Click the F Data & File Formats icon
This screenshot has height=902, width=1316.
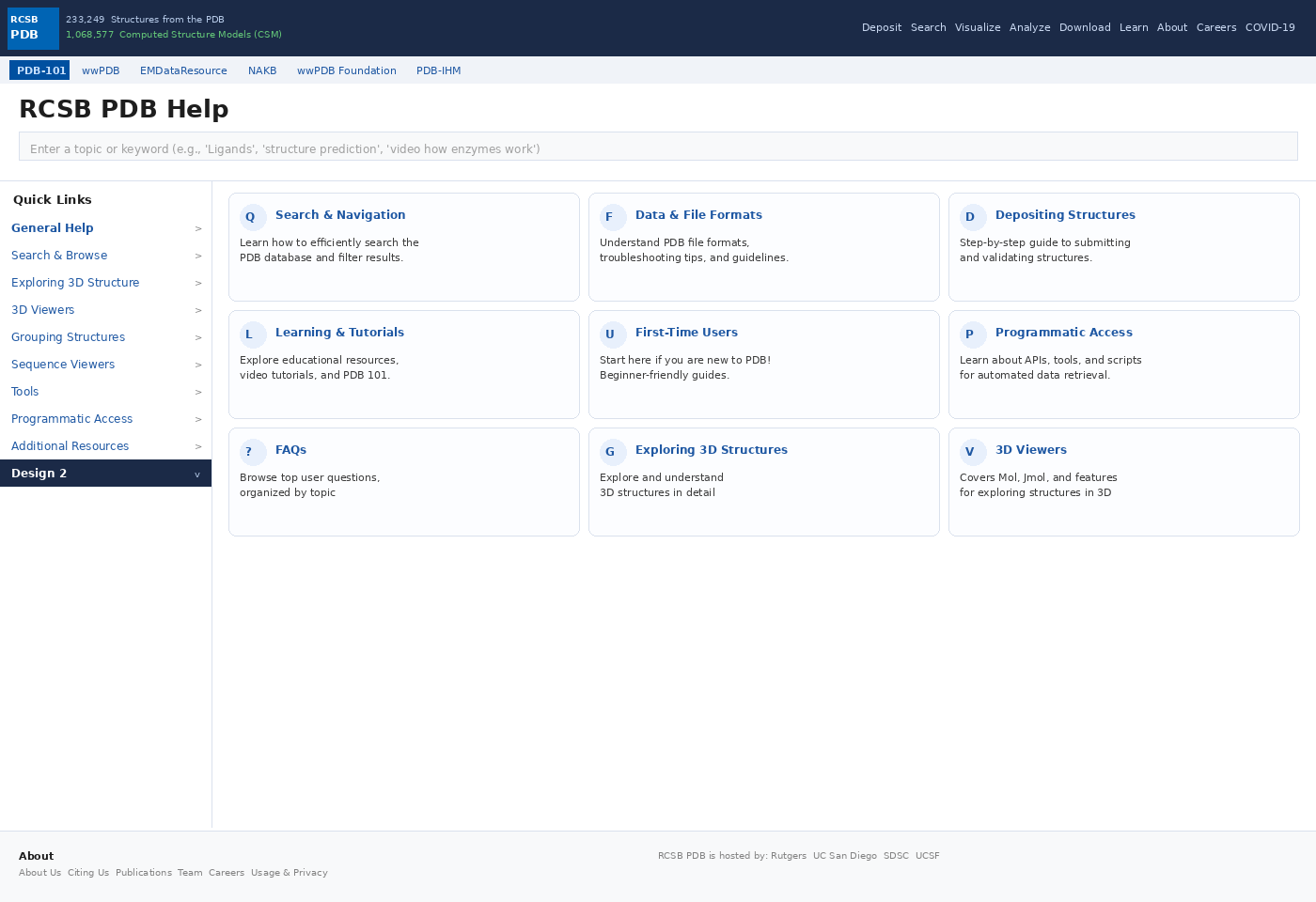coord(613,217)
